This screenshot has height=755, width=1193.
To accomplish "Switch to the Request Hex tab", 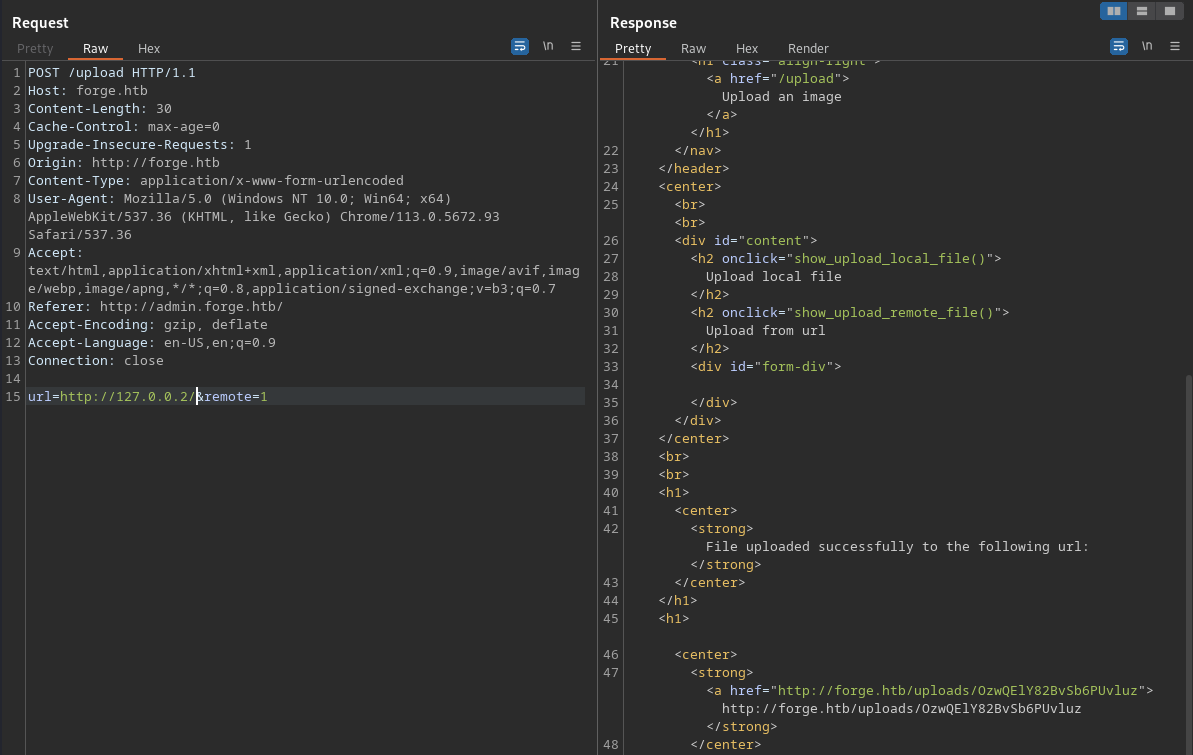I will tap(149, 48).
